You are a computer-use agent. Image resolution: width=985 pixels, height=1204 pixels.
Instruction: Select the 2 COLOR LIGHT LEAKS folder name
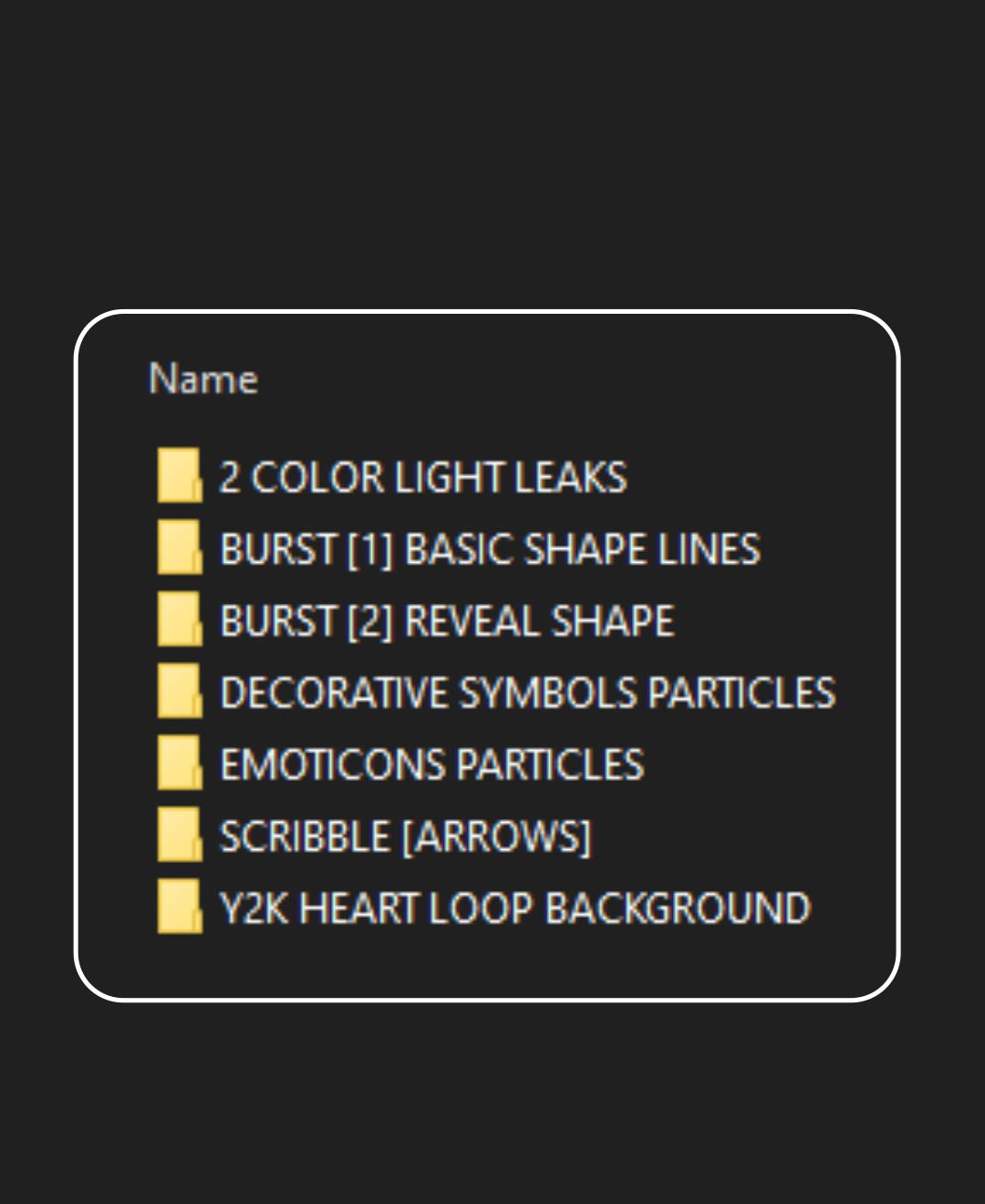click(x=423, y=478)
